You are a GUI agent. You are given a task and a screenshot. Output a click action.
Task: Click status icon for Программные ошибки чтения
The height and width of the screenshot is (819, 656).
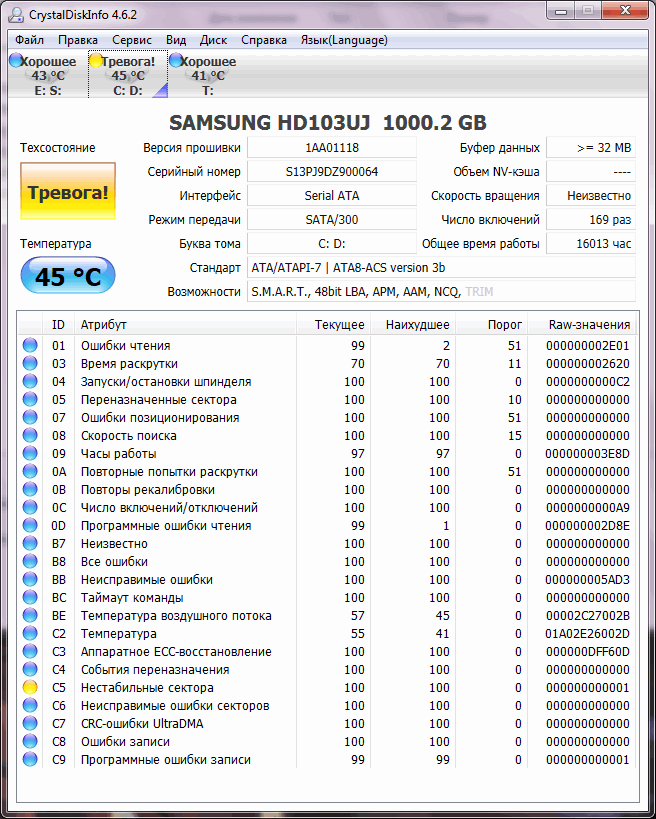click(30, 525)
